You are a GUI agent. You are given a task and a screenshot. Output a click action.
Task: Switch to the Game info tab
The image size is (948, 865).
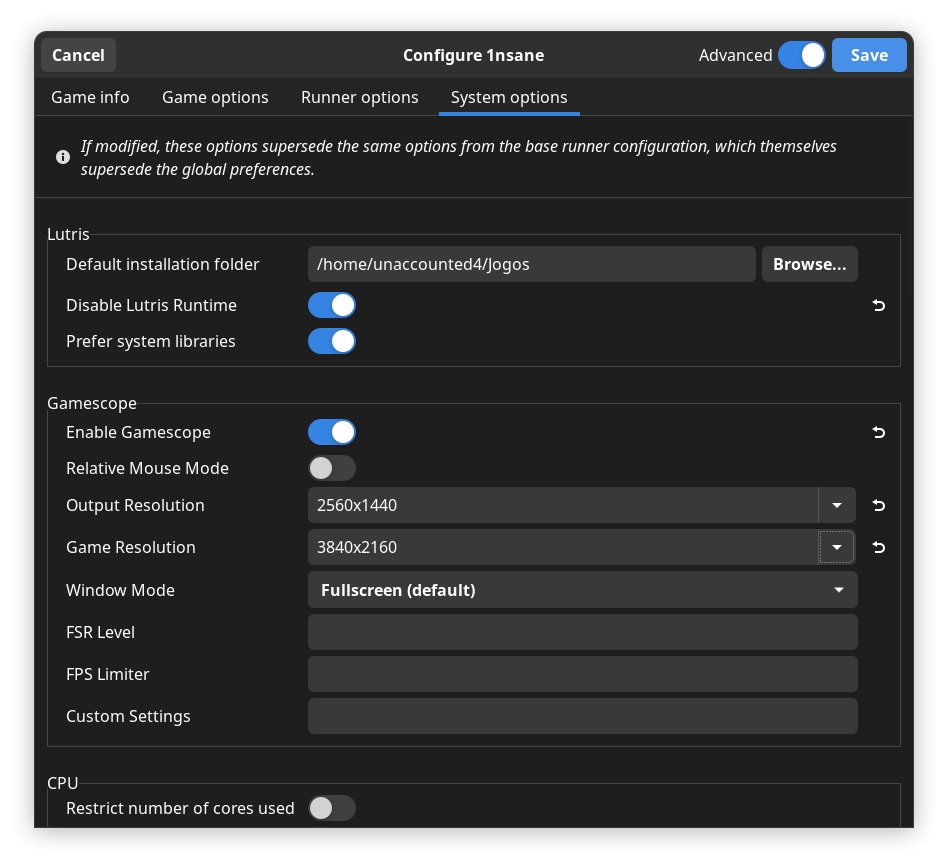90,97
